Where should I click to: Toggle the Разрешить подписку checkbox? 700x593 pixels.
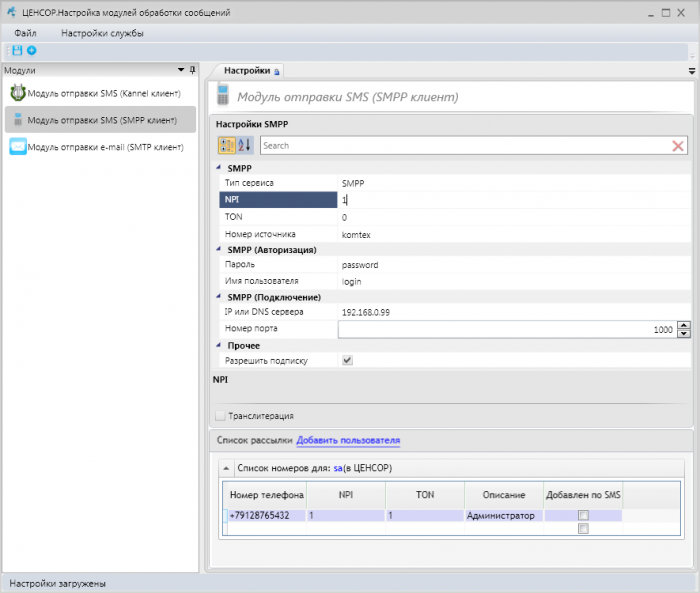tap(347, 360)
